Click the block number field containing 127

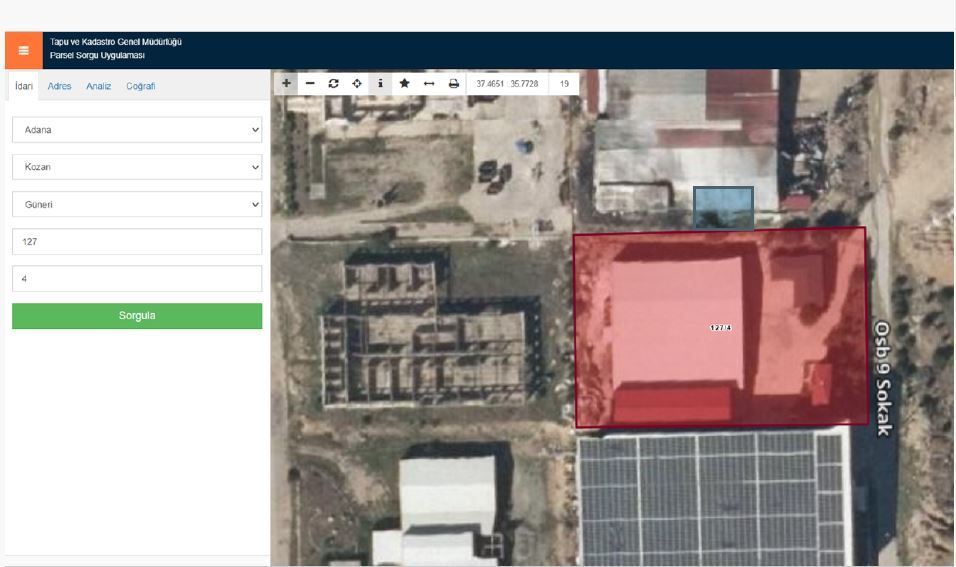(137, 242)
